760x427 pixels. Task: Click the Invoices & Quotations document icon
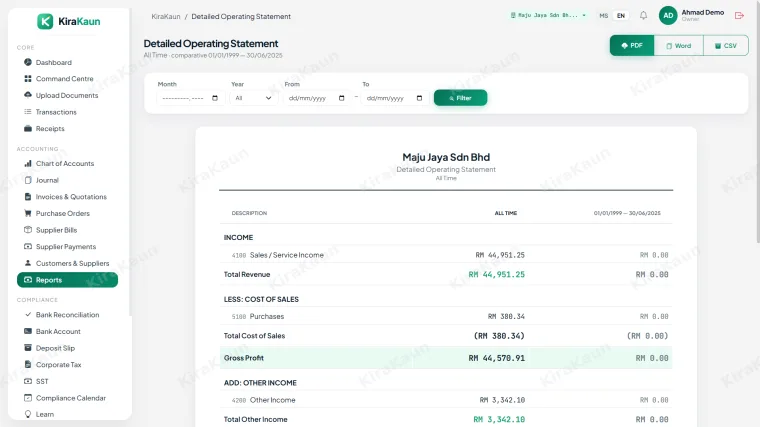tap(28, 197)
